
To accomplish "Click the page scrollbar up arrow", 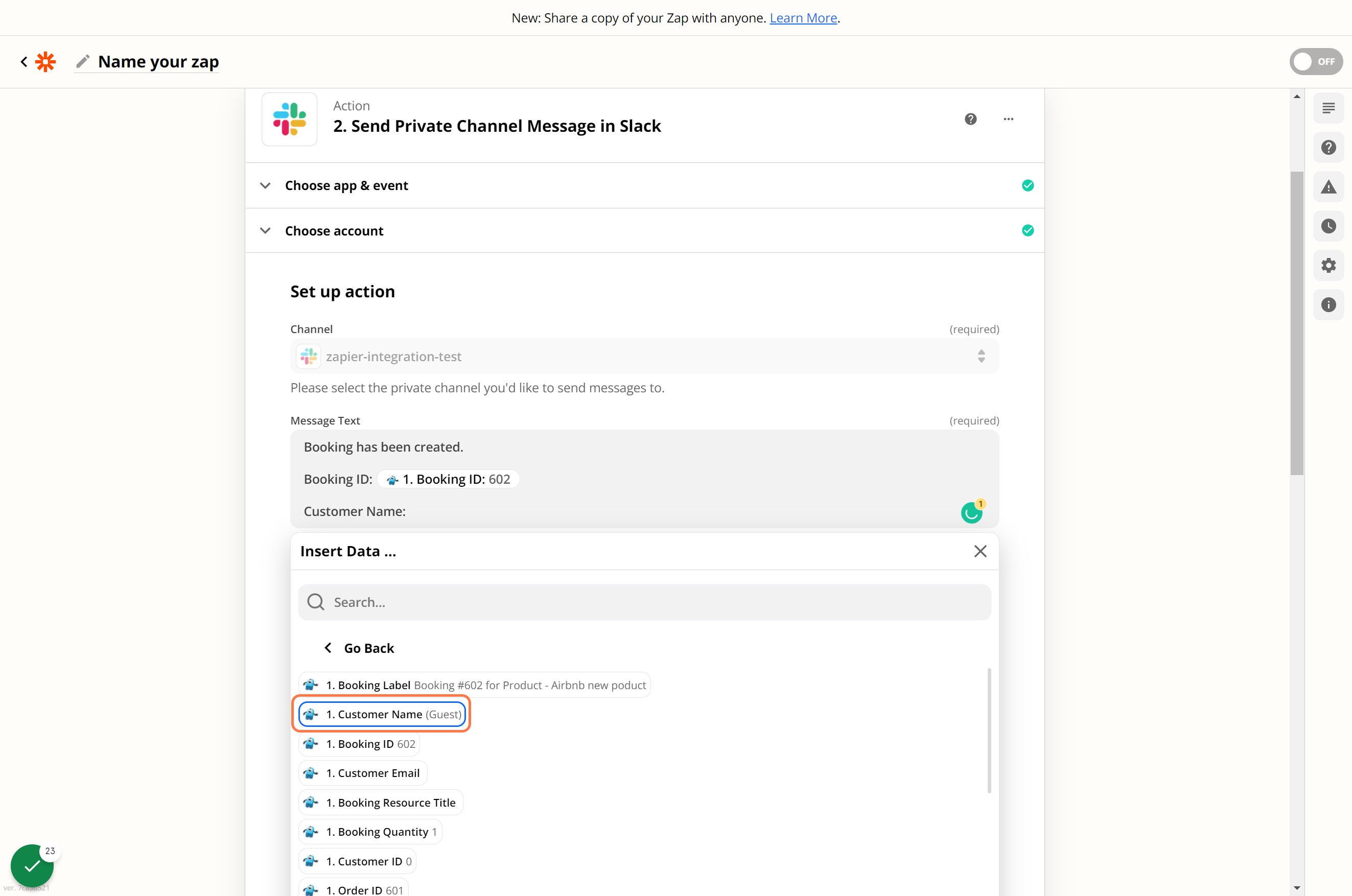I will 1297,97.
